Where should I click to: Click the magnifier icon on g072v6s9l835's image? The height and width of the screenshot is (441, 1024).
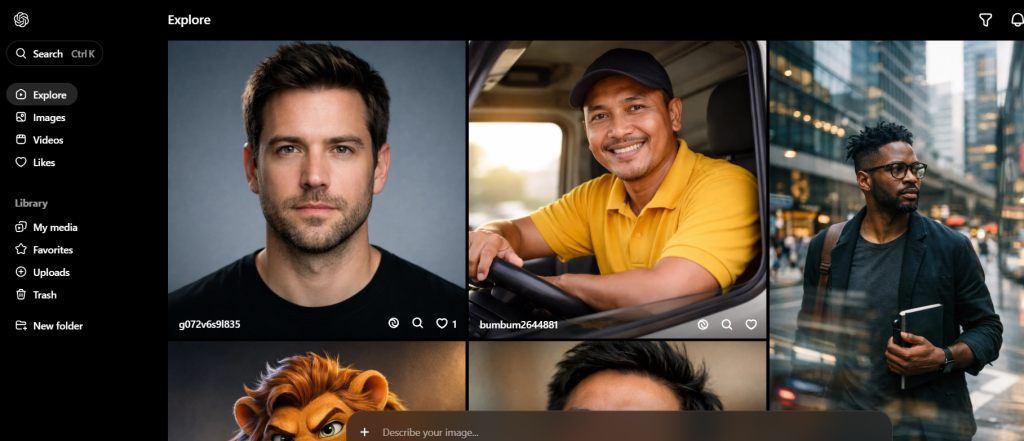pyautogui.click(x=418, y=324)
